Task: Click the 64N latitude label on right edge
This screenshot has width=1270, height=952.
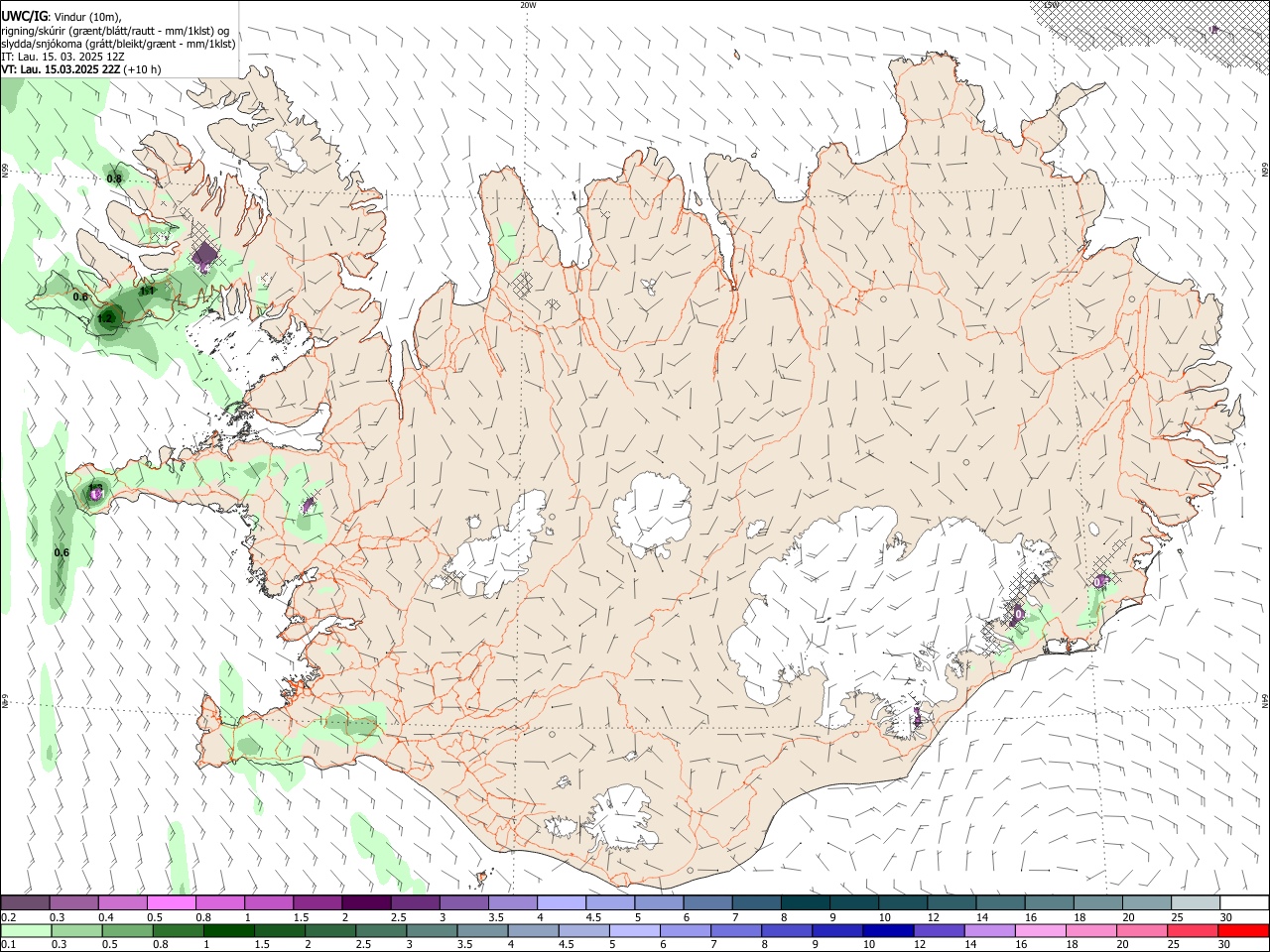Action: (x=1265, y=699)
